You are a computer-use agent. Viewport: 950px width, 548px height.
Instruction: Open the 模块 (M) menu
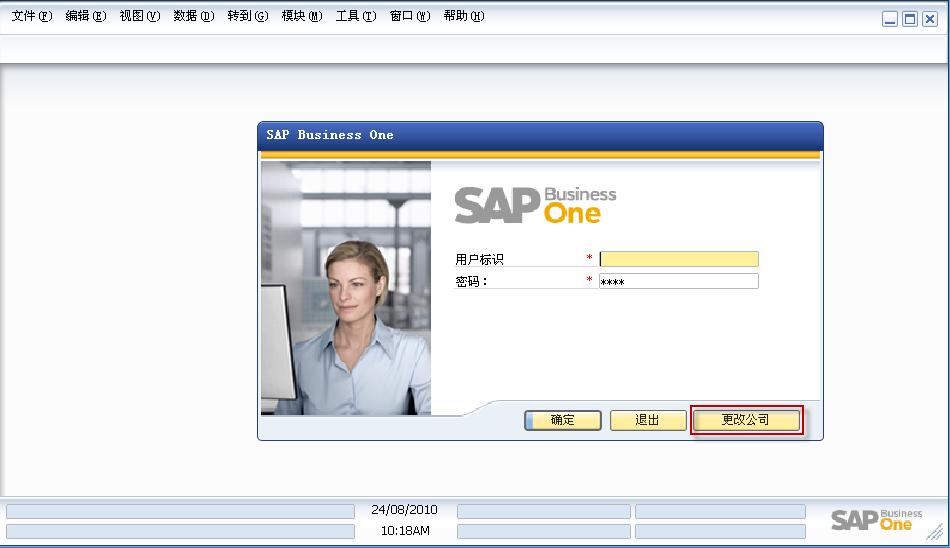(x=302, y=16)
